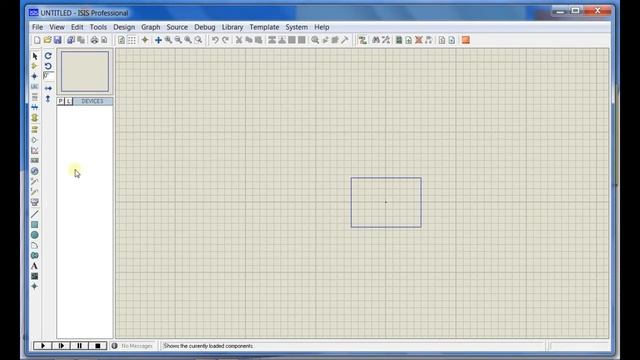Start simulation with Play button
Image resolution: width=640 pixels, height=360 pixels.
click(43, 346)
